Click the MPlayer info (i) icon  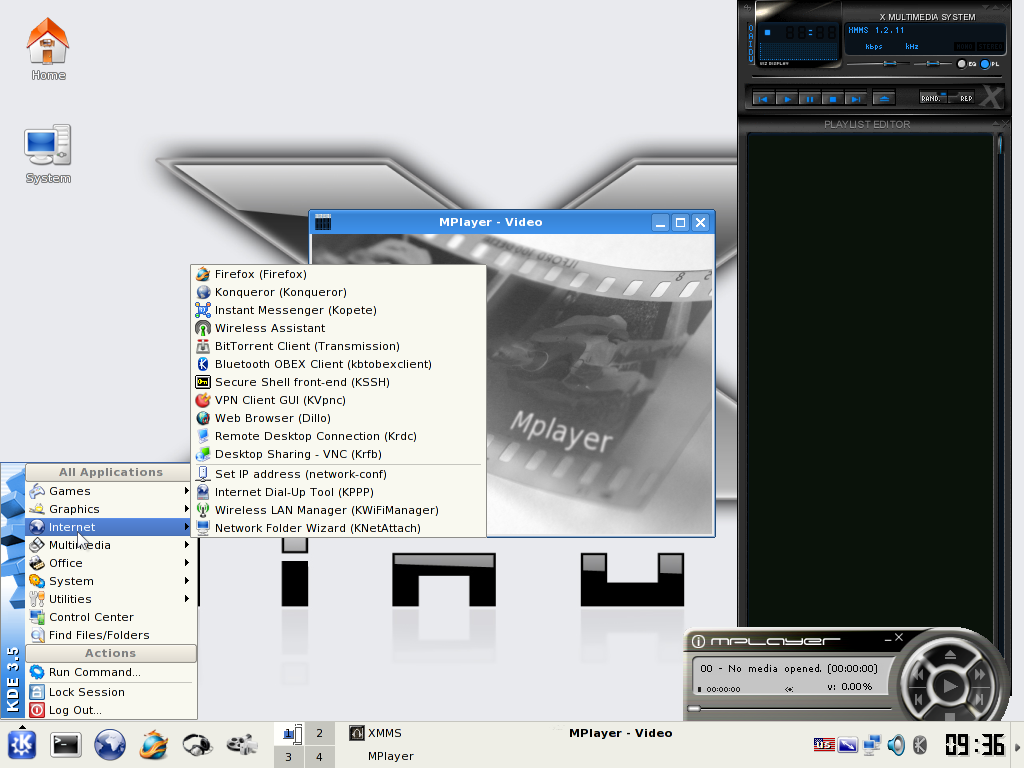tap(698, 641)
